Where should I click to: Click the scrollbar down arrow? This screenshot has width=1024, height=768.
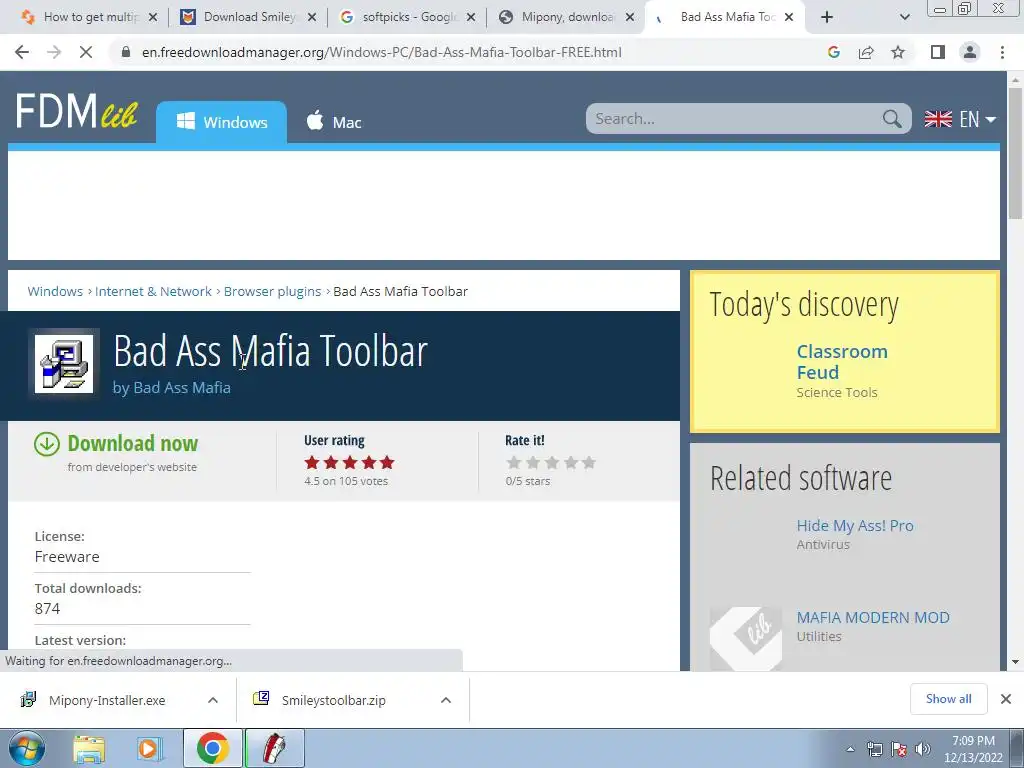(1015, 662)
